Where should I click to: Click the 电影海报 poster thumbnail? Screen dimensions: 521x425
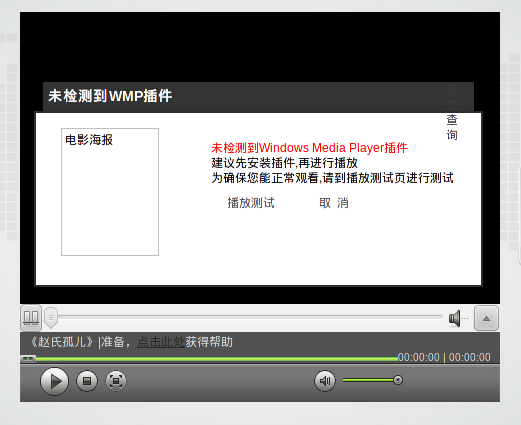[x=110, y=192]
